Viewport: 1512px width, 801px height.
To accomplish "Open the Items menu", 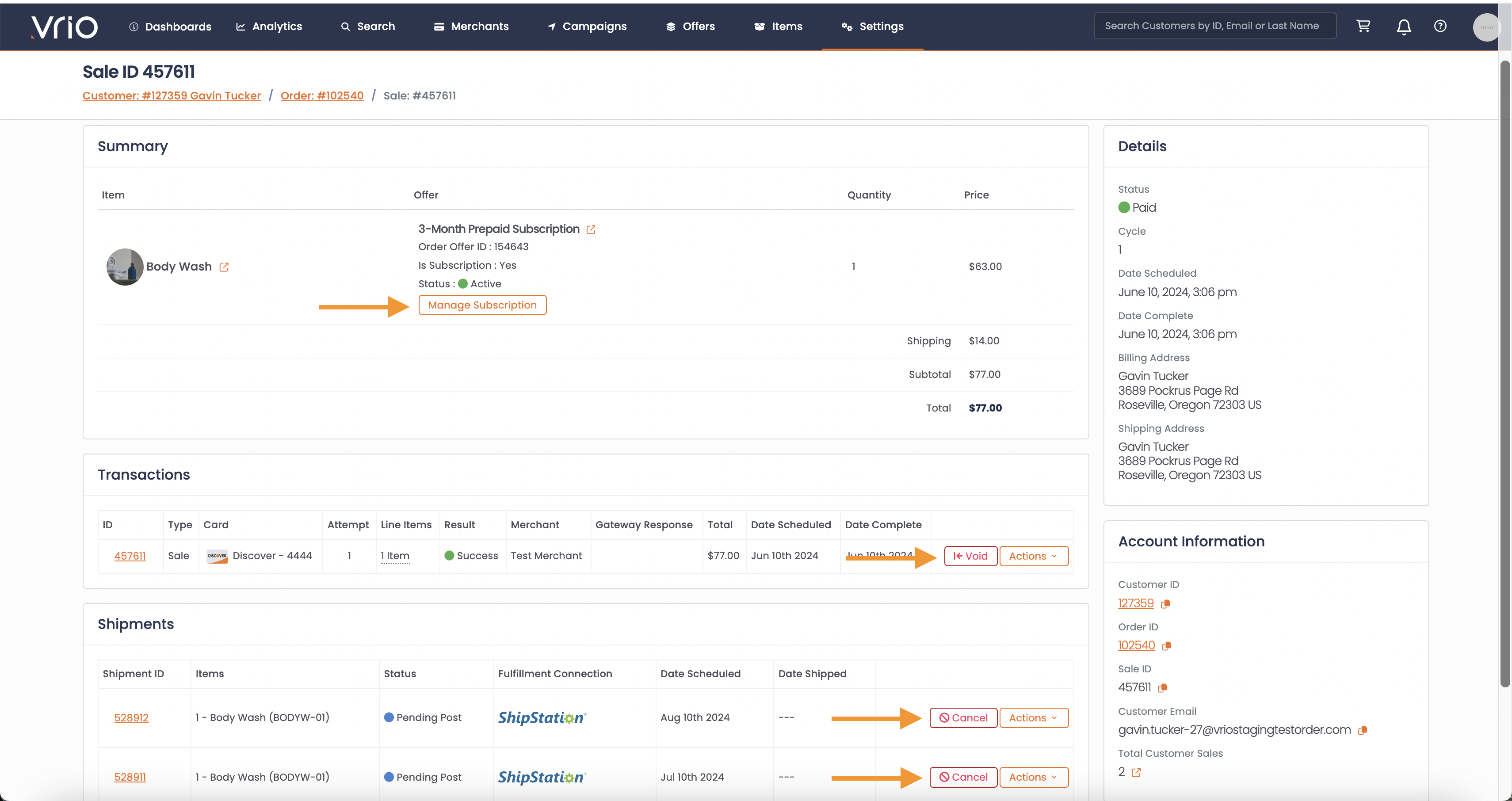I will [778, 27].
